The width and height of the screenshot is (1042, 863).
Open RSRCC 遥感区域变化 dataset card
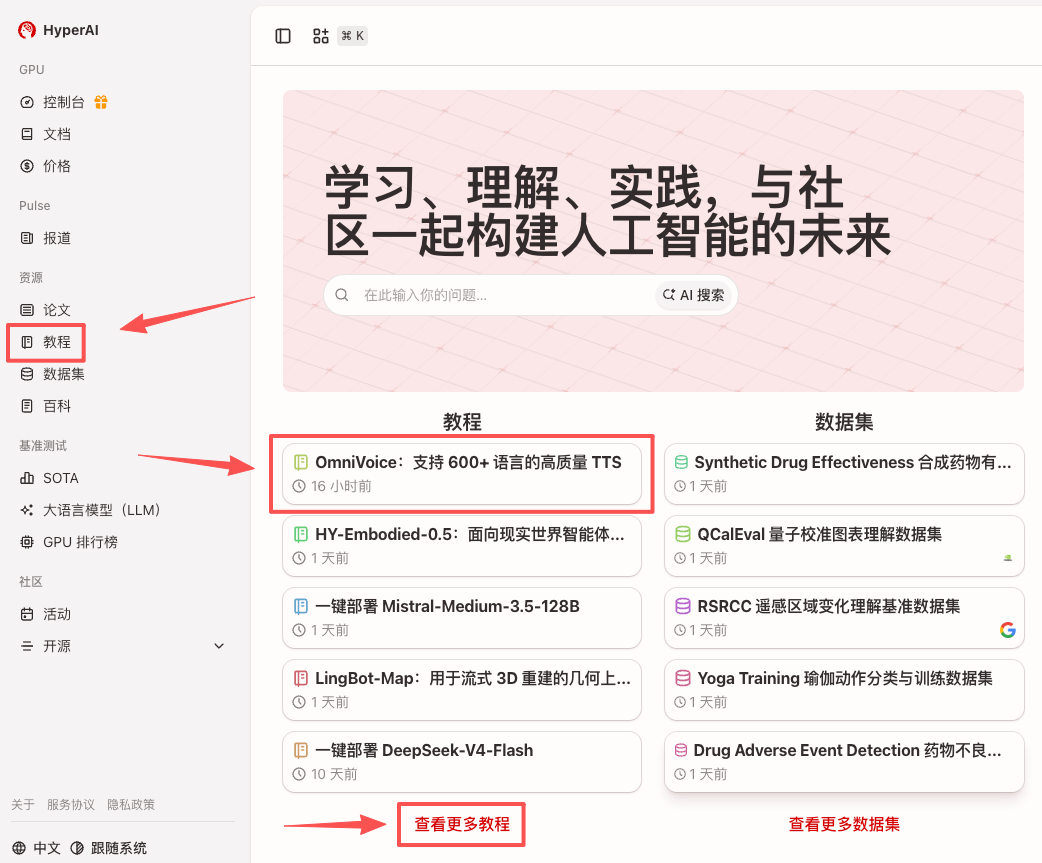pyautogui.click(x=844, y=618)
